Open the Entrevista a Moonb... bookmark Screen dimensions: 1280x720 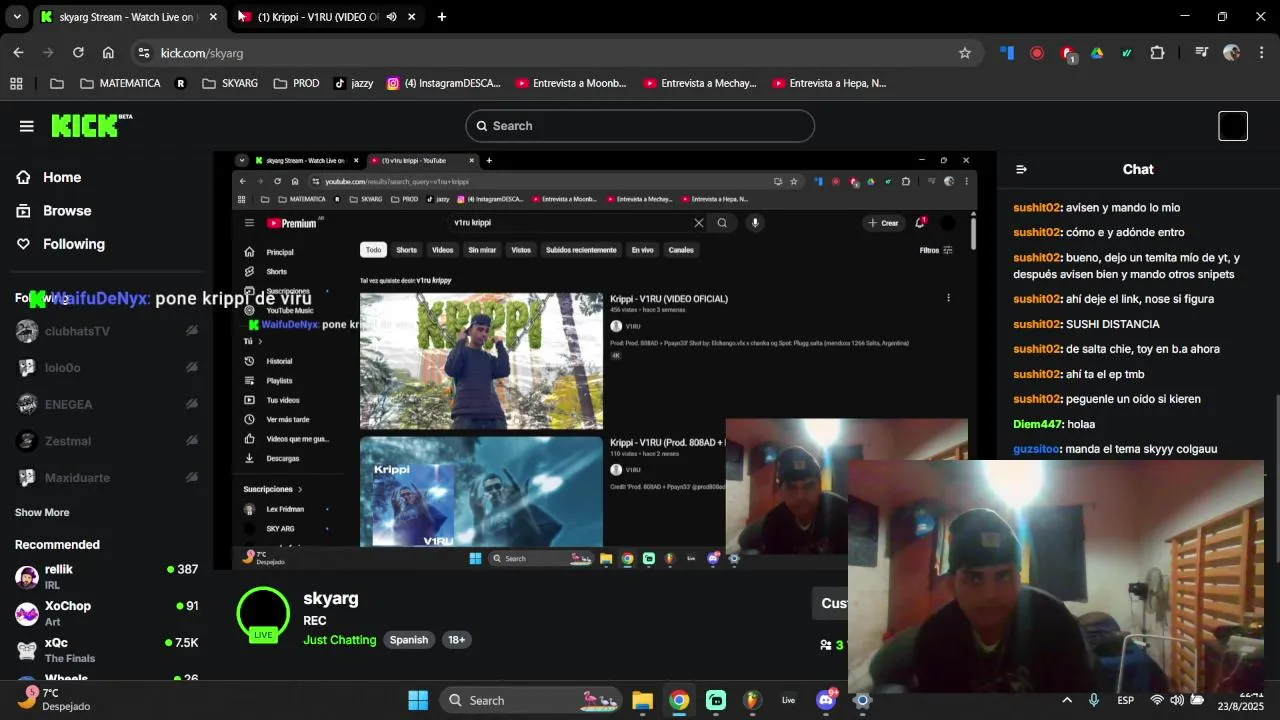coord(571,83)
